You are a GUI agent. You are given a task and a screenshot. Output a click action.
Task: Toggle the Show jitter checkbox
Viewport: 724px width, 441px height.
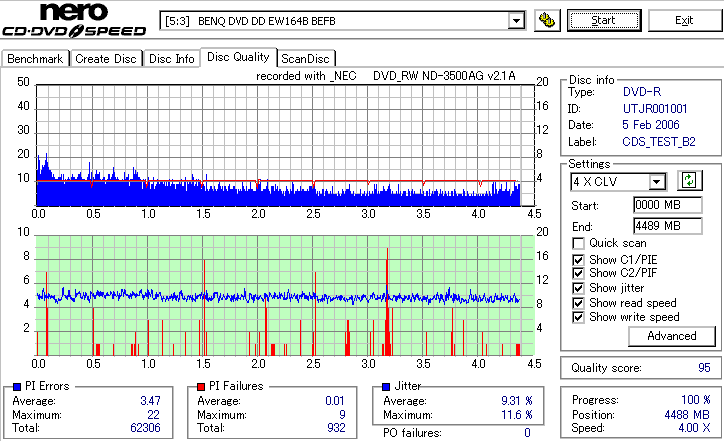click(578, 288)
